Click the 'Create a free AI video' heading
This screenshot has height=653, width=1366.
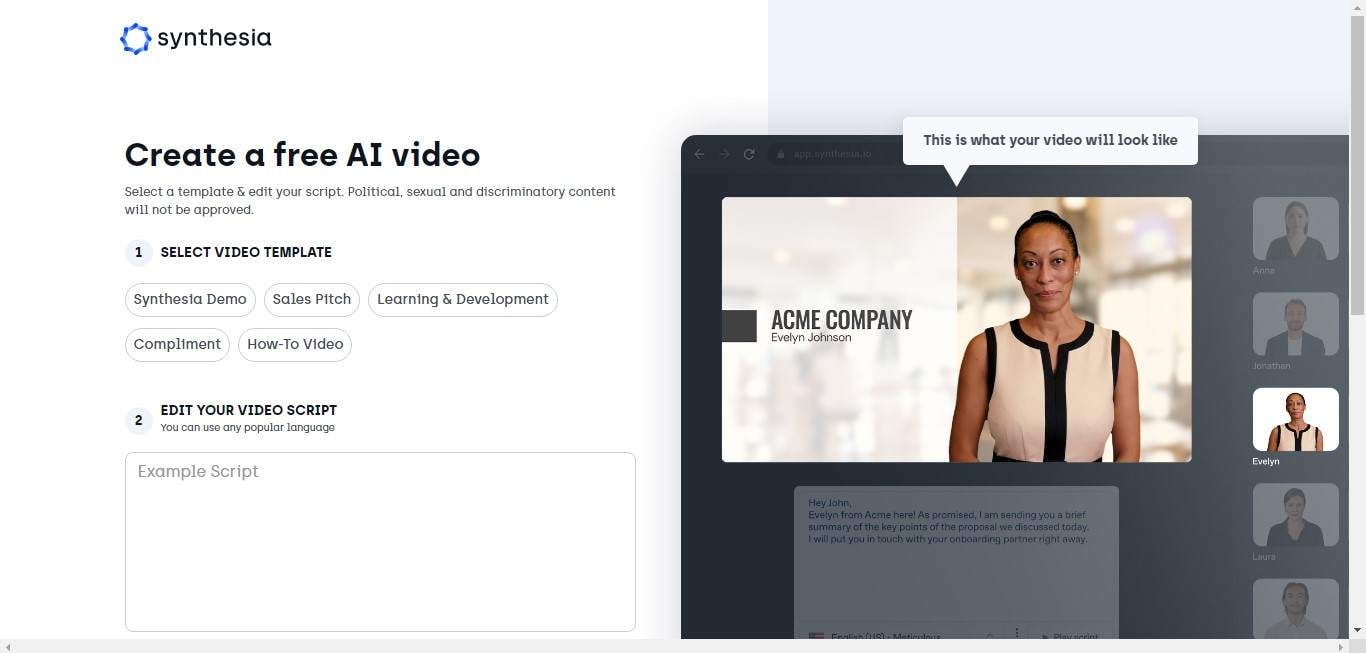point(302,155)
